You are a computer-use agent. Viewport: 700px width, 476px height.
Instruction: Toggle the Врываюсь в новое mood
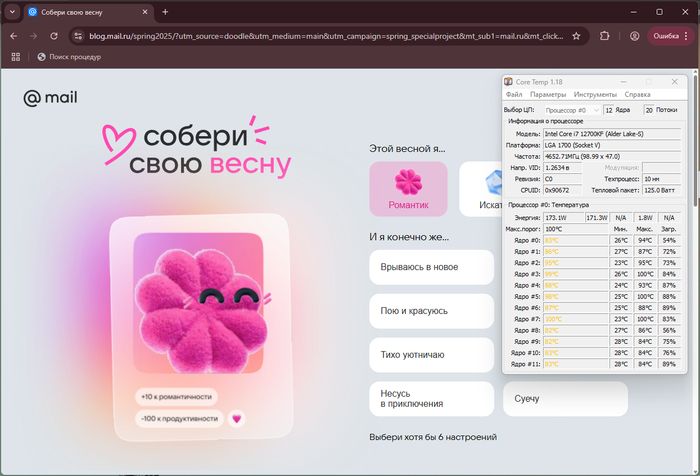431,267
